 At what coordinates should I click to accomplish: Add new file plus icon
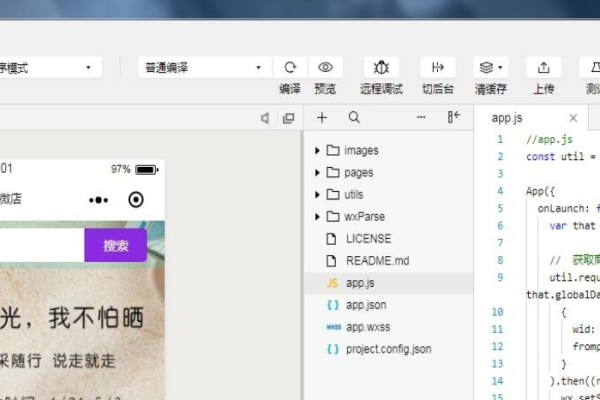pos(322,118)
